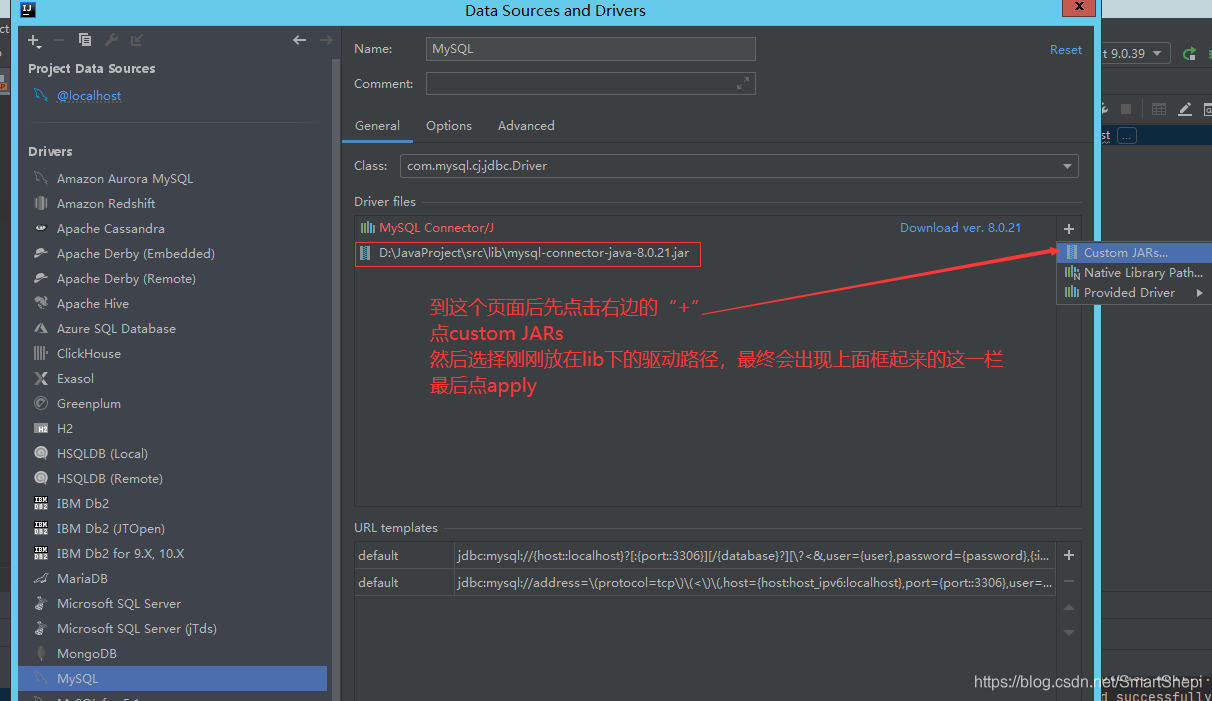Remove URL template with minus icon
The image size is (1212, 701).
(x=1069, y=582)
